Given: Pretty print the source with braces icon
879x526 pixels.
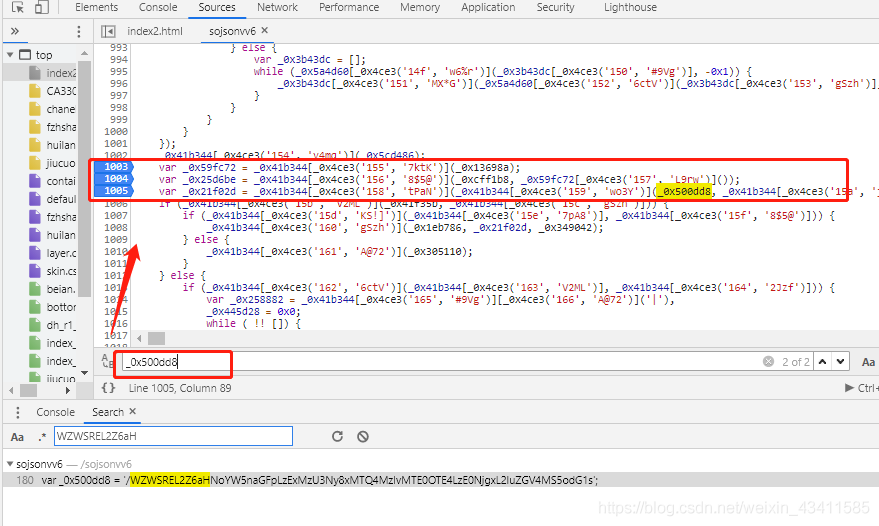Looking at the screenshot, I should pyautogui.click(x=108, y=387).
